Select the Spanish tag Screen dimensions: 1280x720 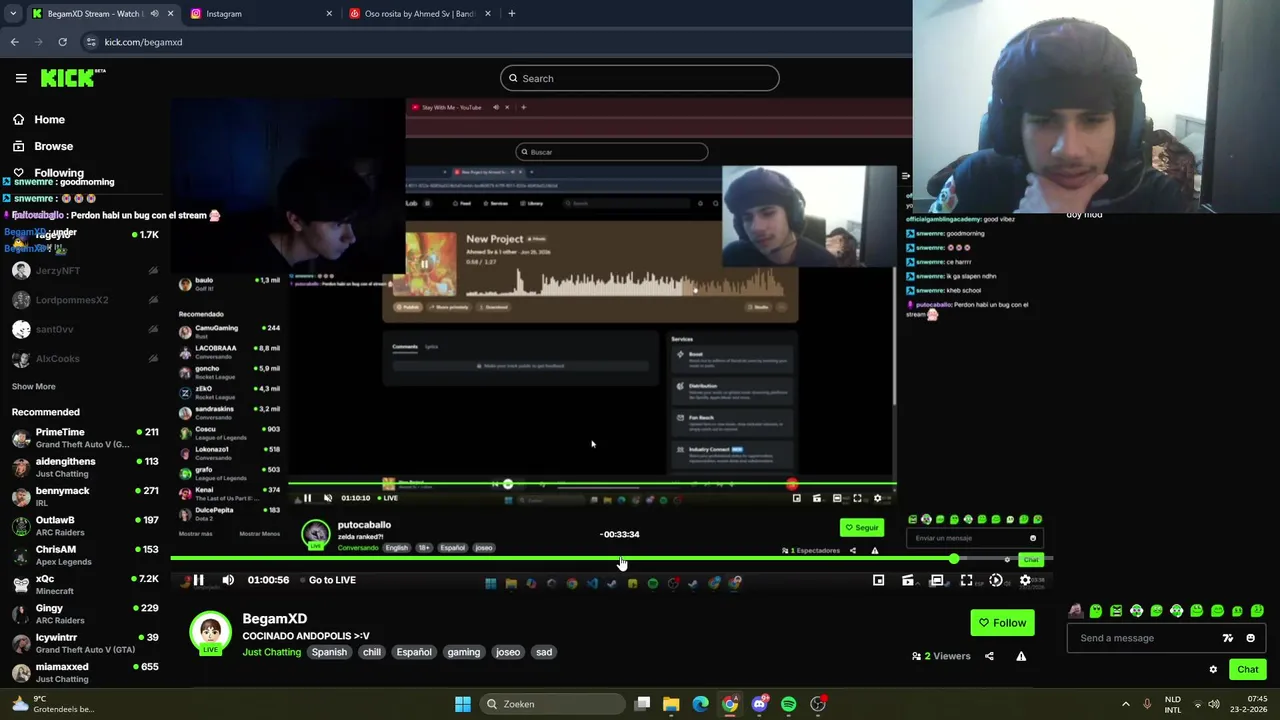click(x=329, y=652)
